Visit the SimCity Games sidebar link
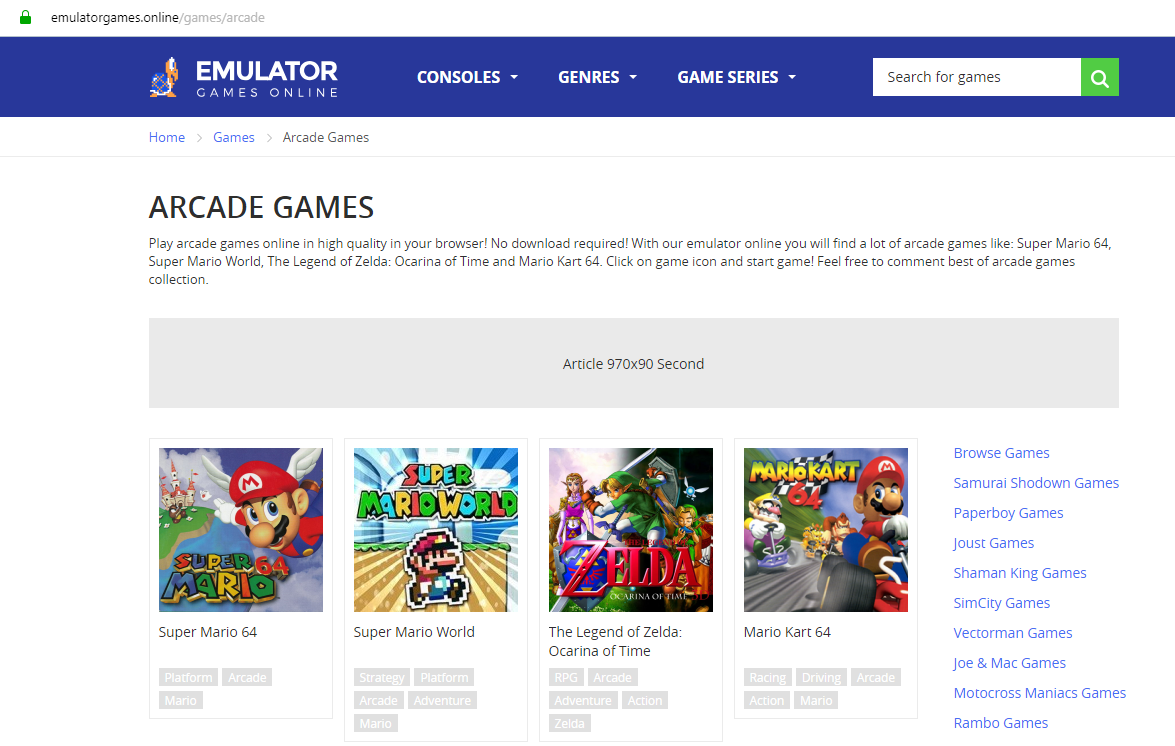 [1001, 603]
